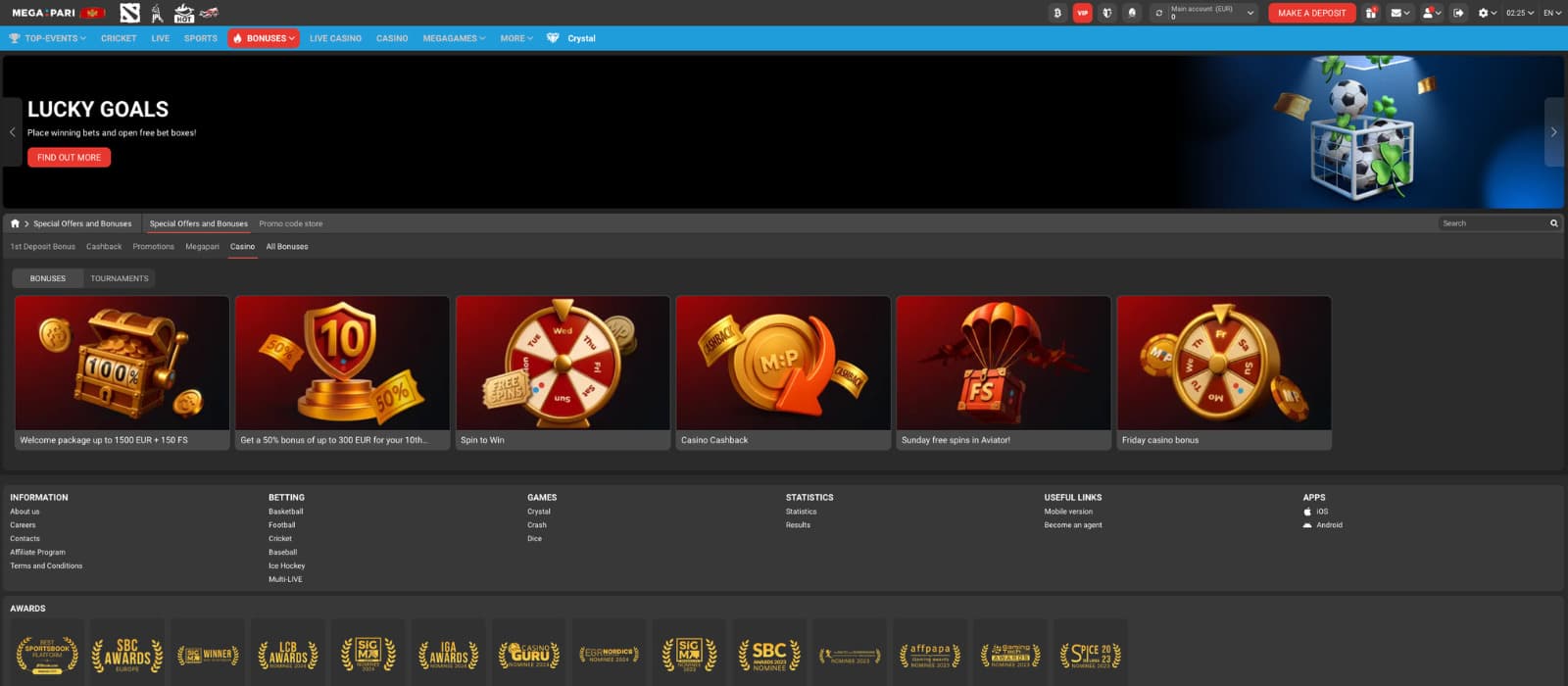Open the iOS app link
The width and height of the screenshot is (1568, 686).
pyautogui.click(x=1316, y=512)
